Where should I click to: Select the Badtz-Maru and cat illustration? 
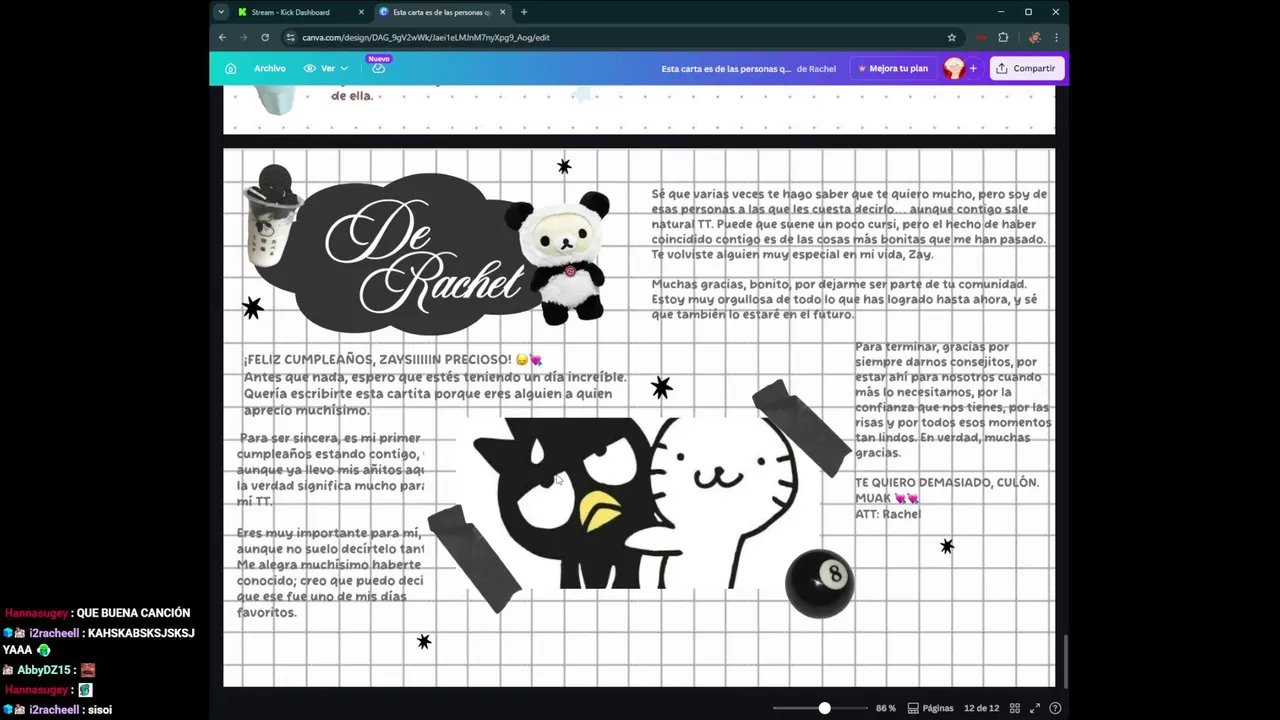coord(637,501)
